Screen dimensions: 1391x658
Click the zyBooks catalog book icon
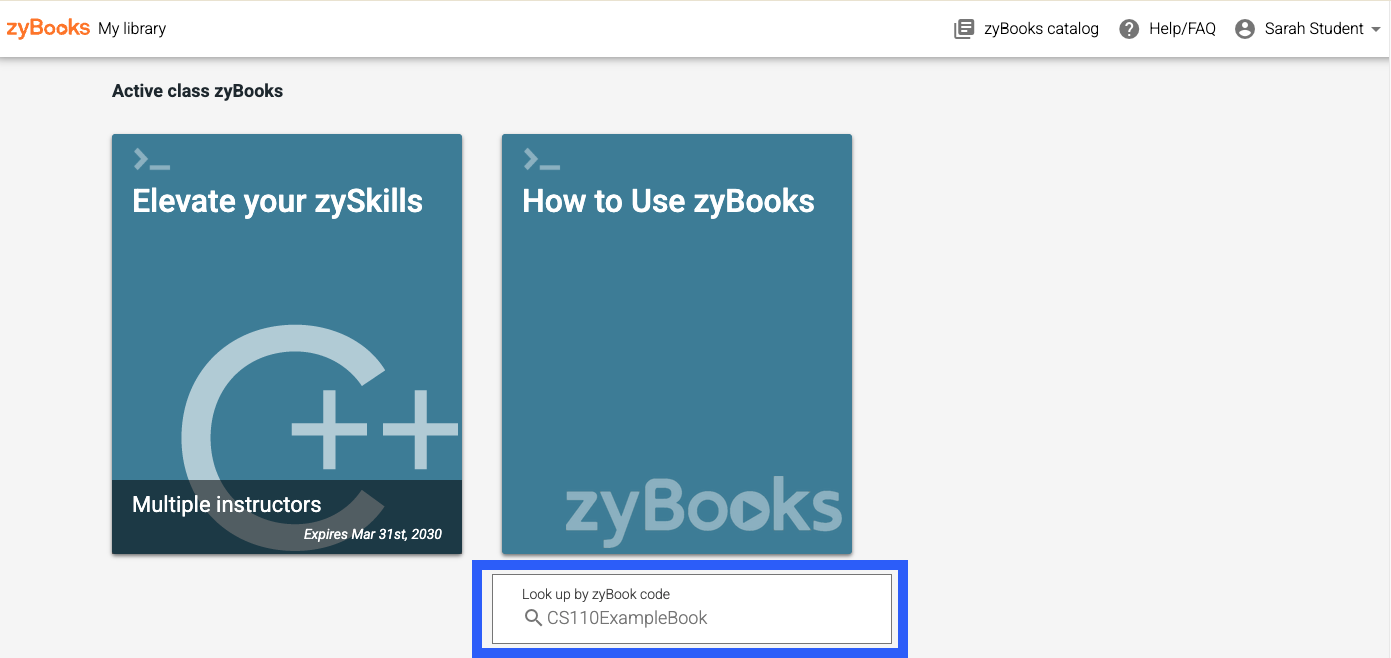964,29
